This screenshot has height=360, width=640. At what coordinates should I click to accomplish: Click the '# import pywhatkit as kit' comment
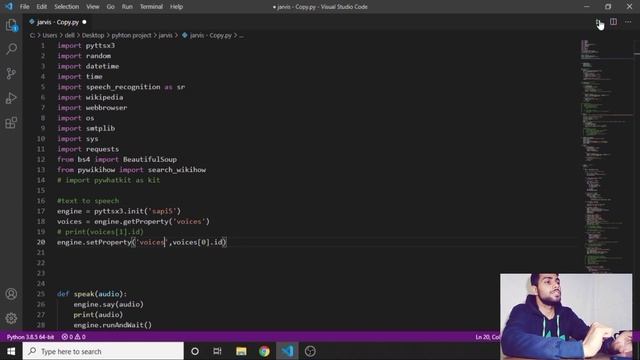pyautogui.click(x=109, y=180)
